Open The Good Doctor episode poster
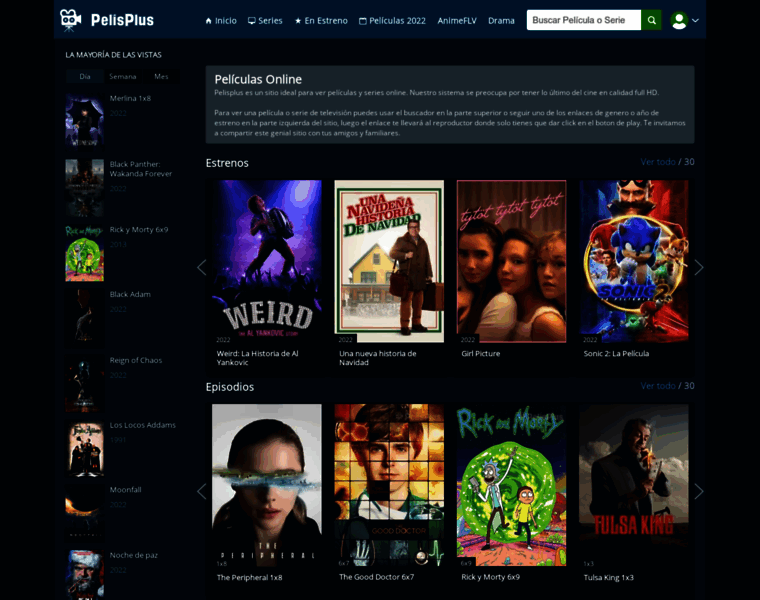The width and height of the screenshot is (760, 600). [389, 485]
